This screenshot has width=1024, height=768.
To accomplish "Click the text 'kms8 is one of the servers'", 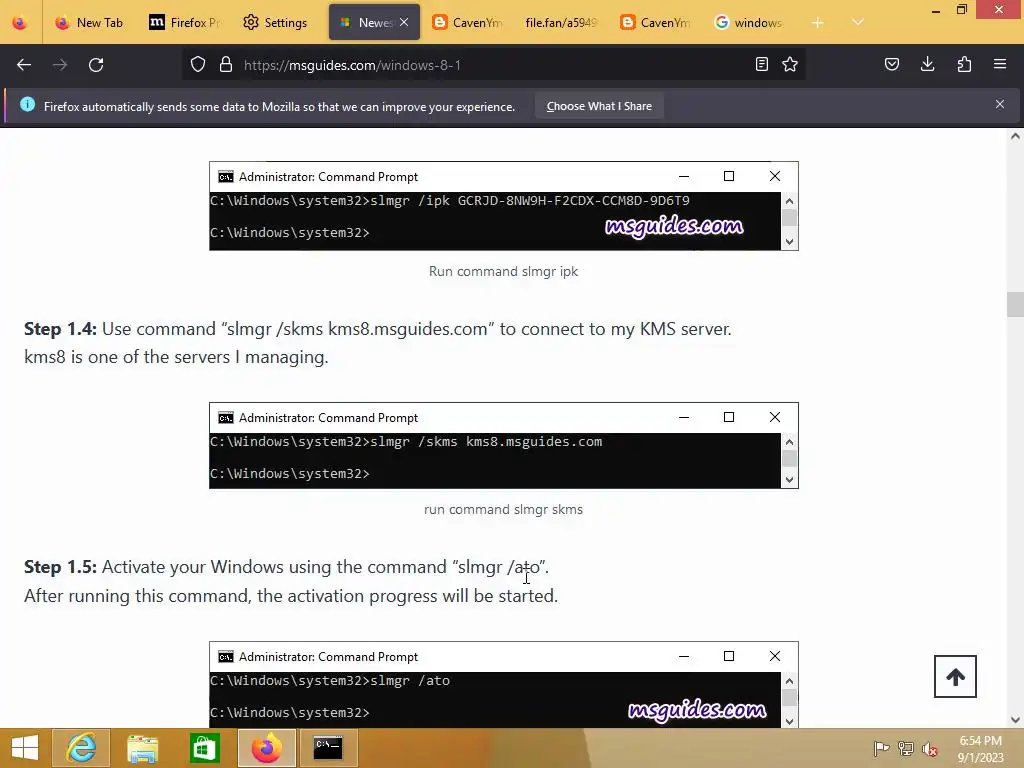I will point(127,357).
